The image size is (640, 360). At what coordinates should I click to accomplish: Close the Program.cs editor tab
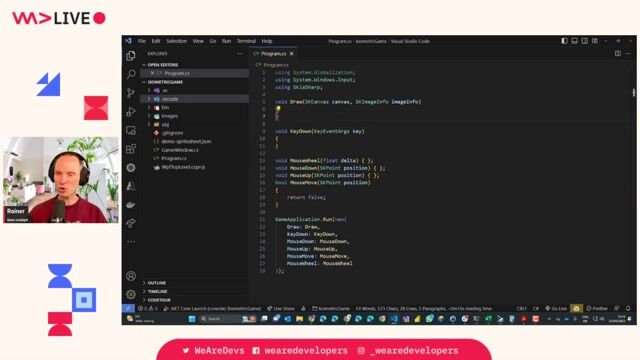pos(291,53)
